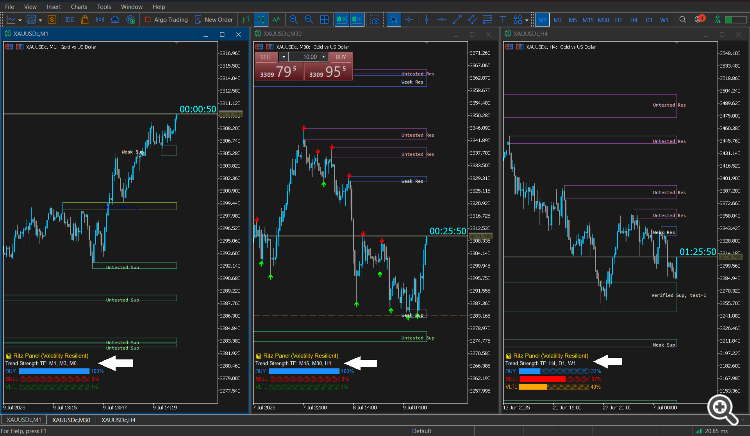Screen dimensions: 750x436
Task: Expand the template icon dropdown arrow
Action: [40, 20]
